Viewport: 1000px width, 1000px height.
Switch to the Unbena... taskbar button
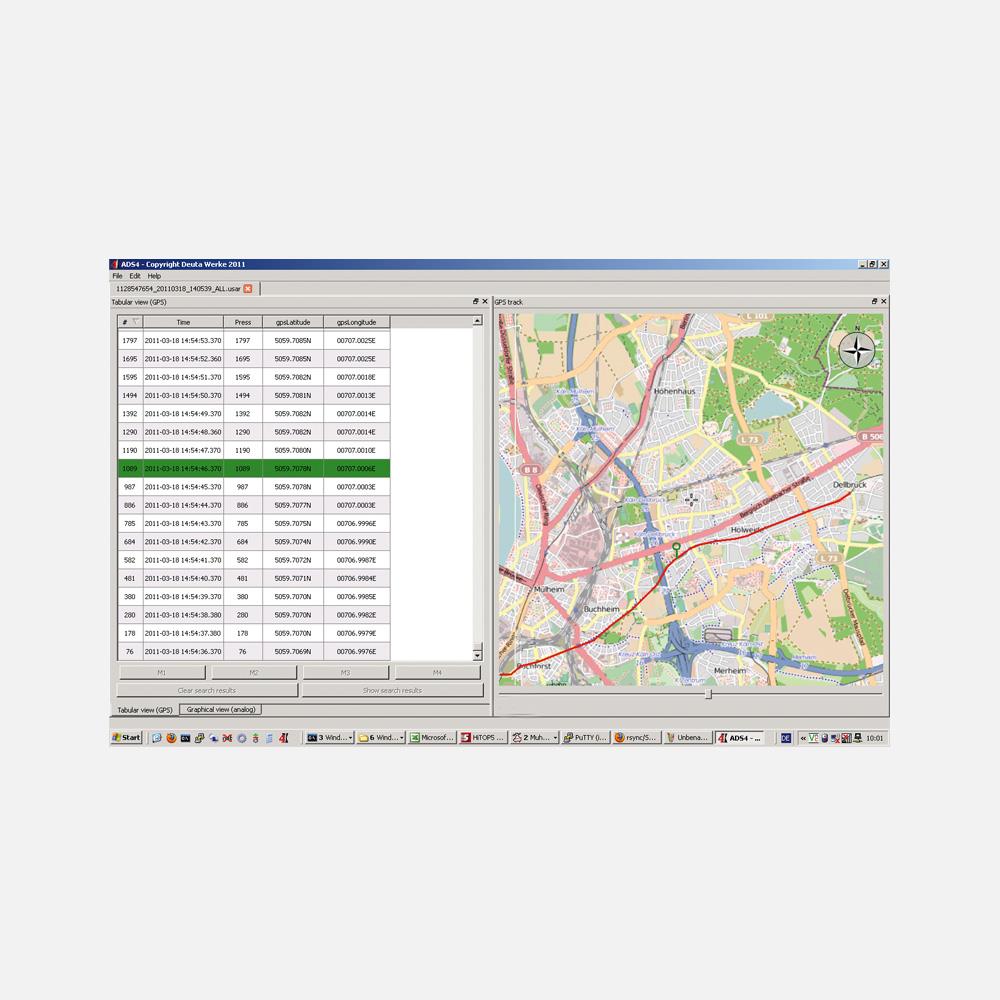(688, 737)
